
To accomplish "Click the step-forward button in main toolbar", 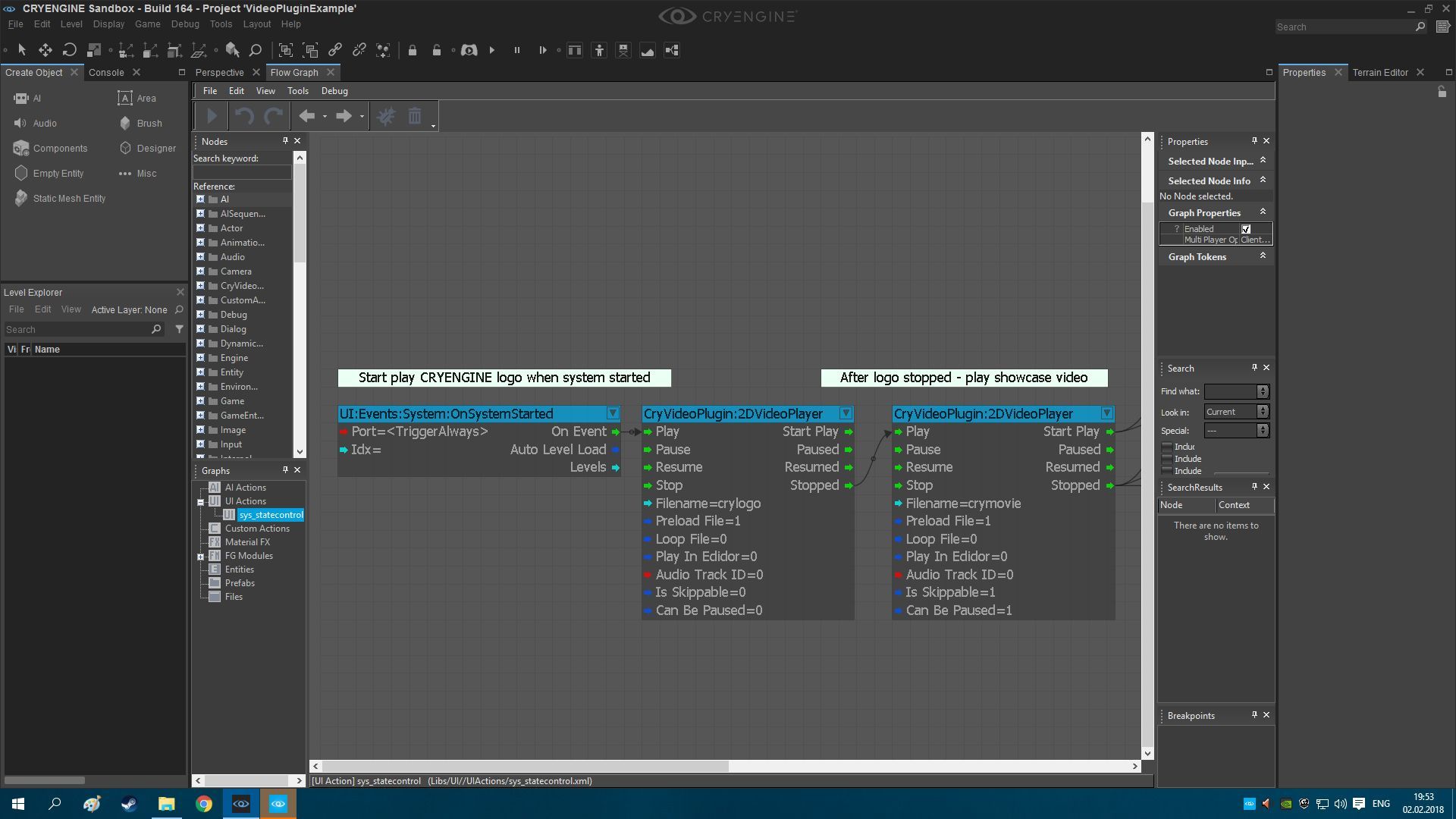I will tap(542, 50).
